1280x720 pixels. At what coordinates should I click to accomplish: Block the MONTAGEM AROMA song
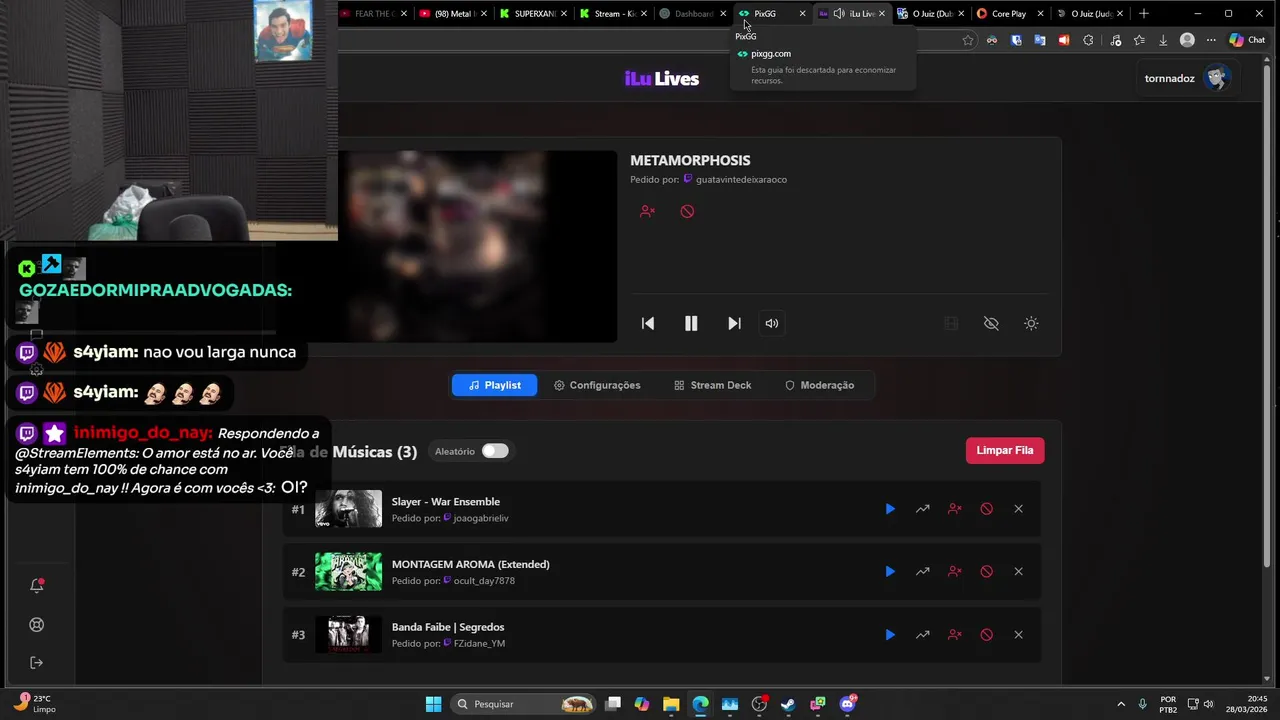(987, 572)
